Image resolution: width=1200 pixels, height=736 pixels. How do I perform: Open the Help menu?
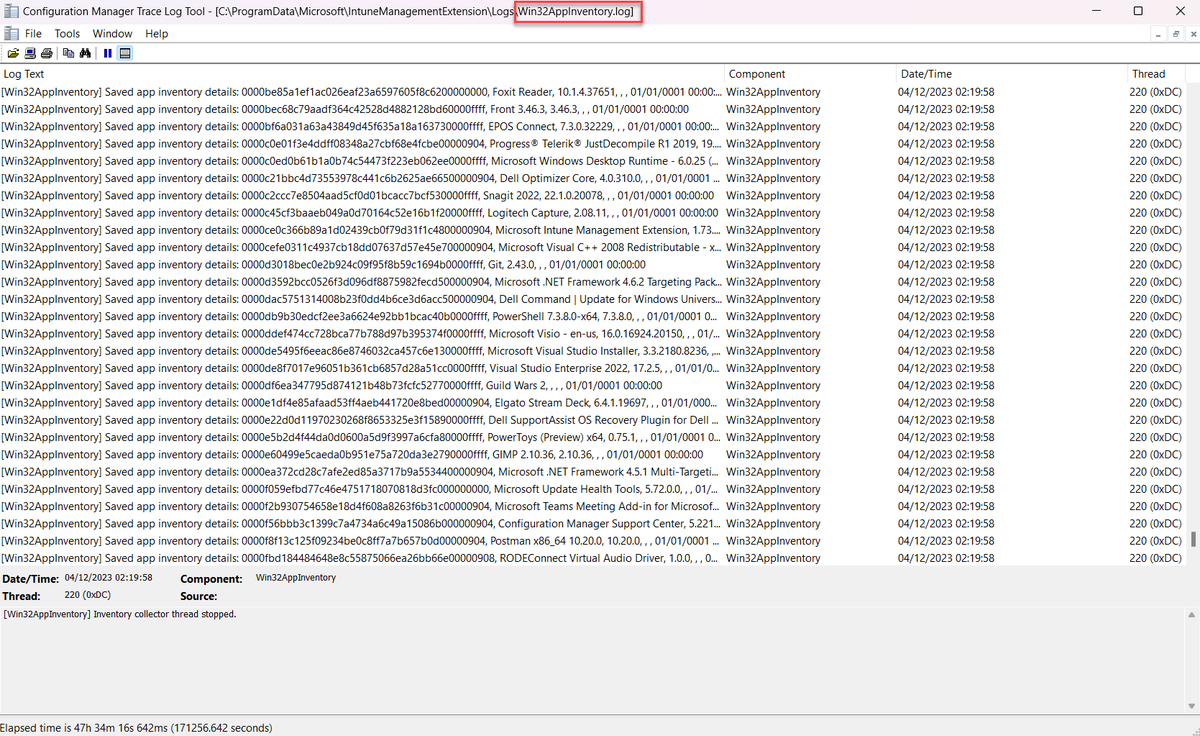[156, 33]
